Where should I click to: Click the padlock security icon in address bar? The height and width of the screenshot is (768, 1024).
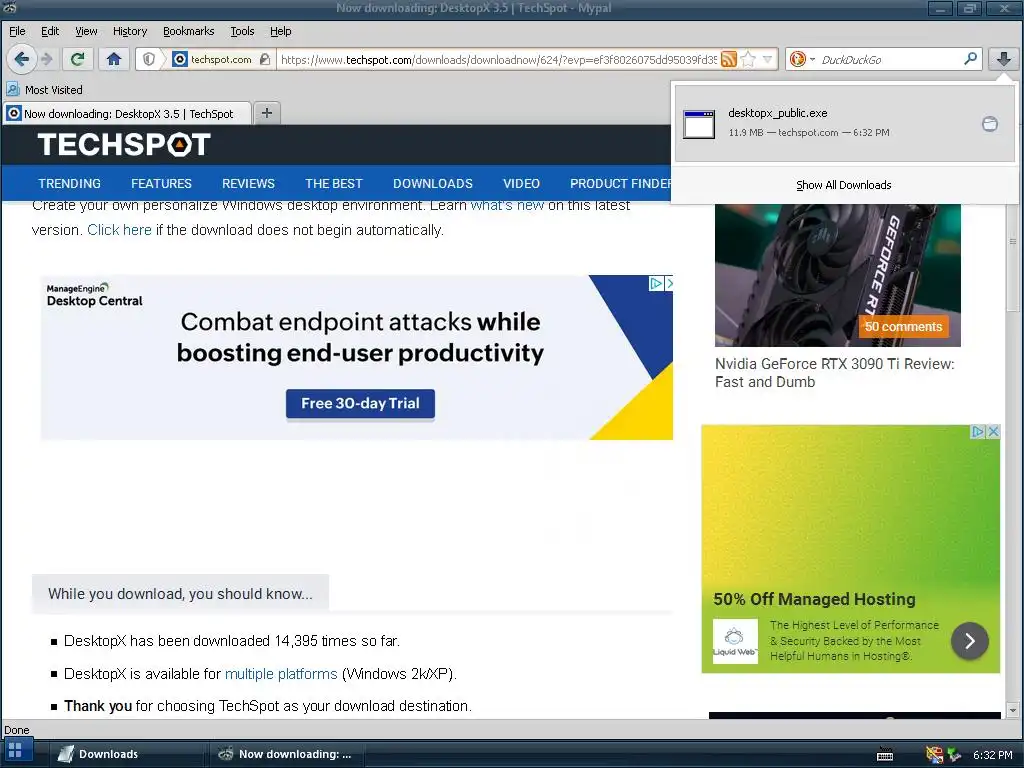click(264, 59)
